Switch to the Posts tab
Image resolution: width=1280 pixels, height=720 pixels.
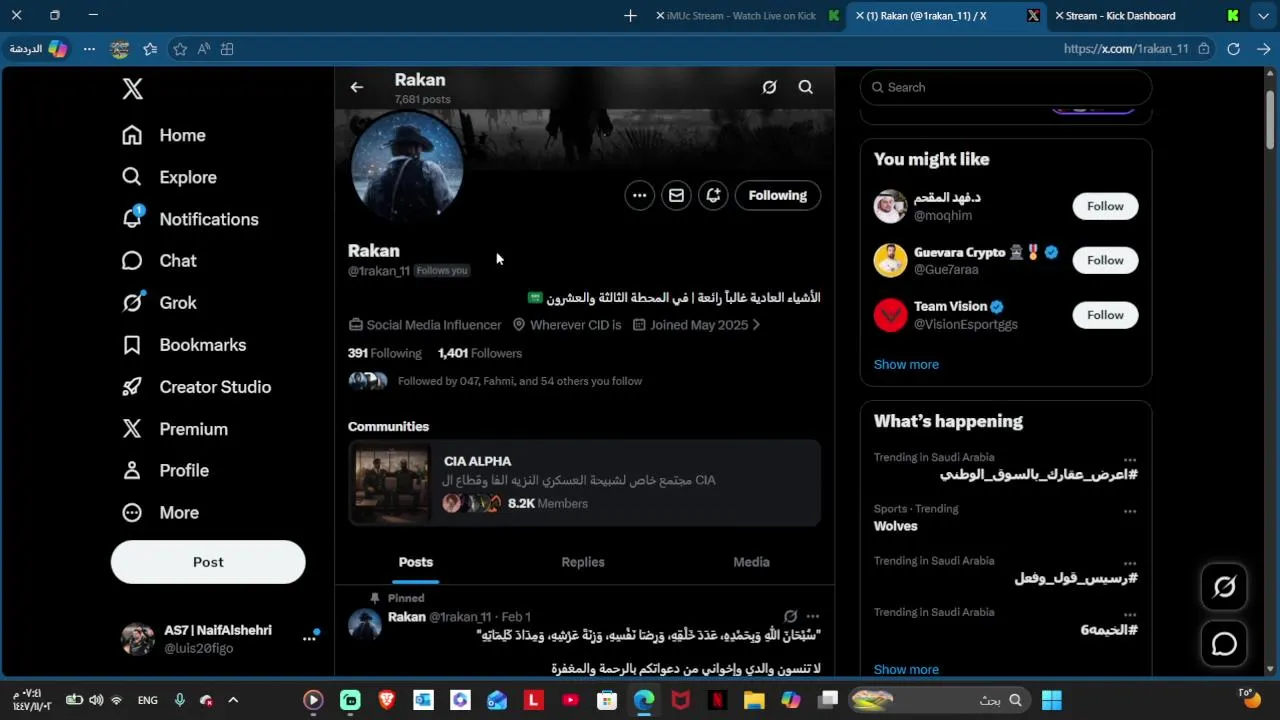coord(416,562)
